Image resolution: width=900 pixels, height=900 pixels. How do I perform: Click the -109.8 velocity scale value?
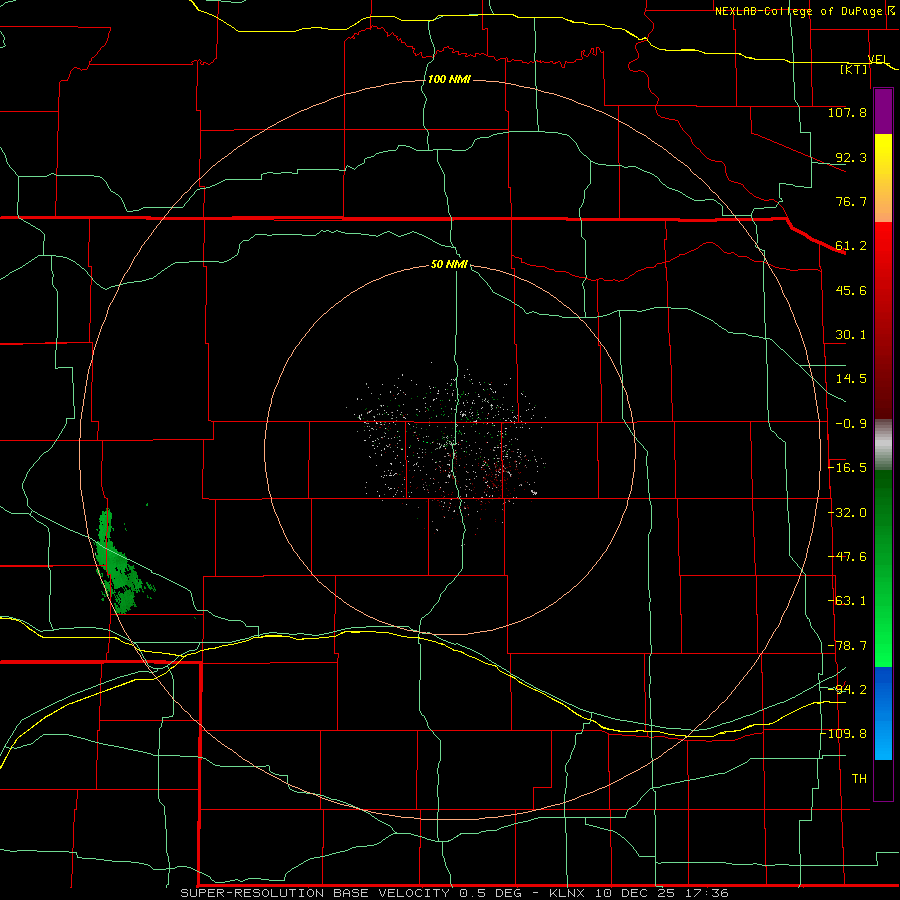tap(845, 734)
